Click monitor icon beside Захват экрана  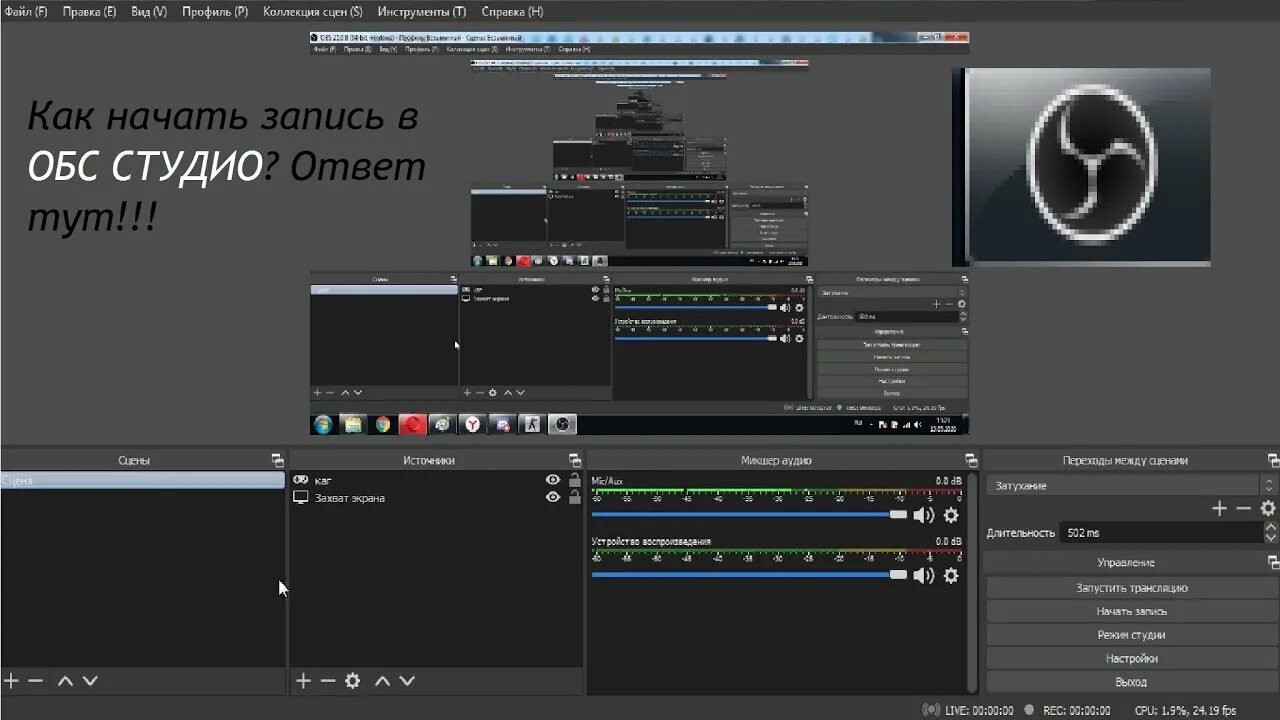pos(300,497)
